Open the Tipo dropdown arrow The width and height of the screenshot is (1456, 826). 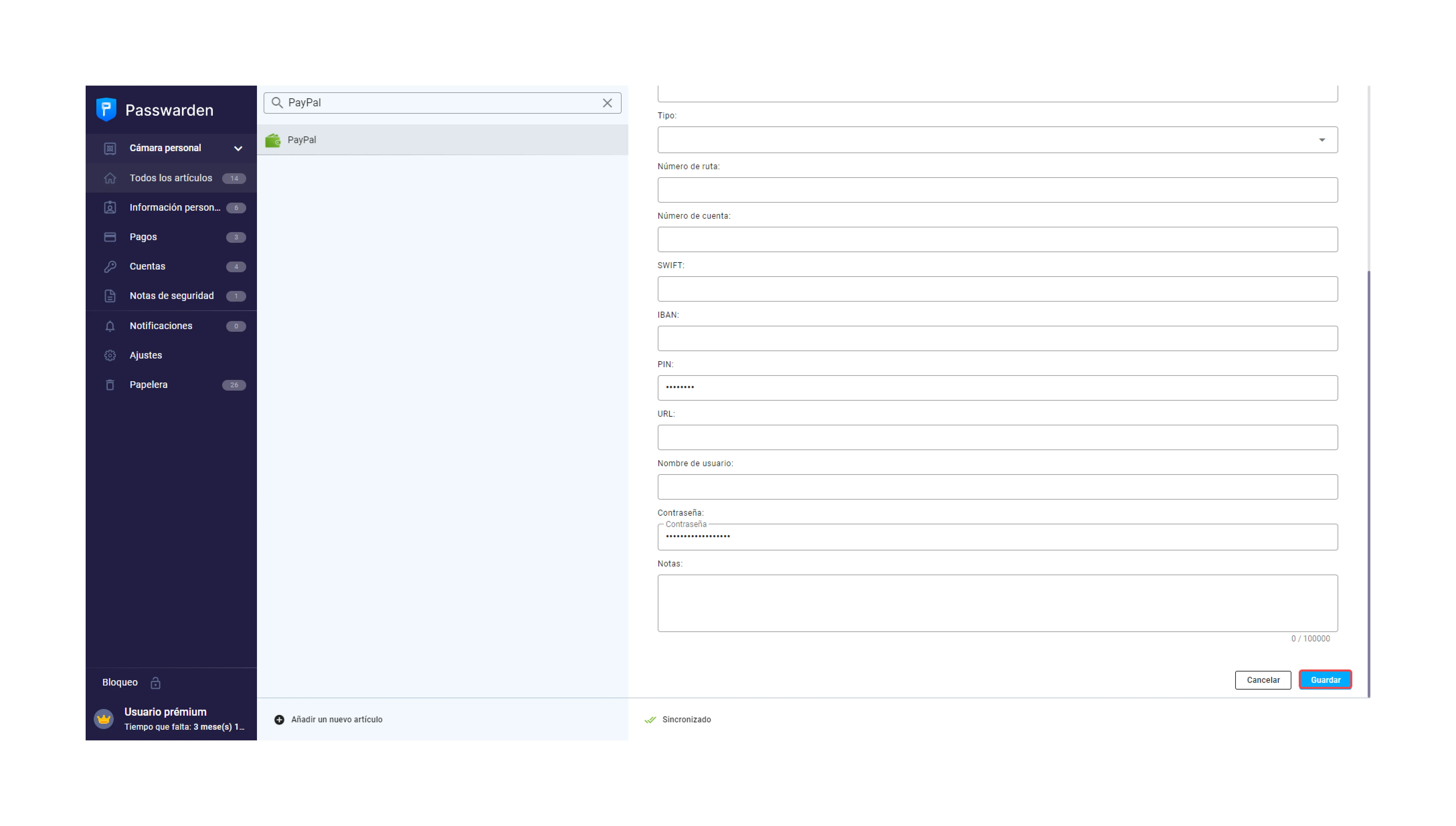point(1322,139)
